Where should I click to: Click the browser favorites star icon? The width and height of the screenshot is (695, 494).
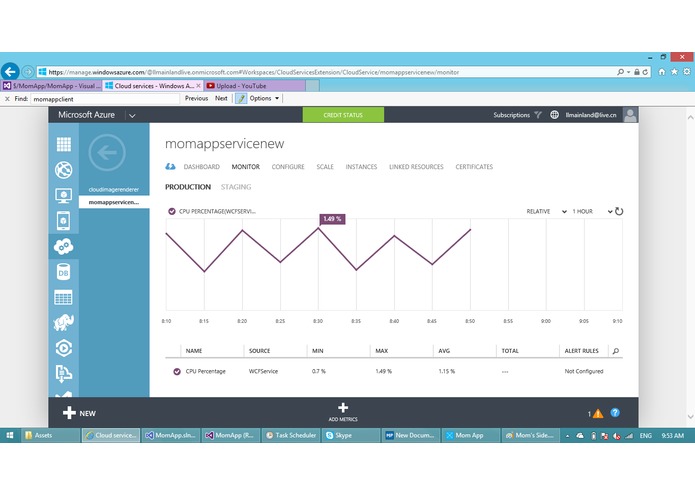(x=674, y=72)
